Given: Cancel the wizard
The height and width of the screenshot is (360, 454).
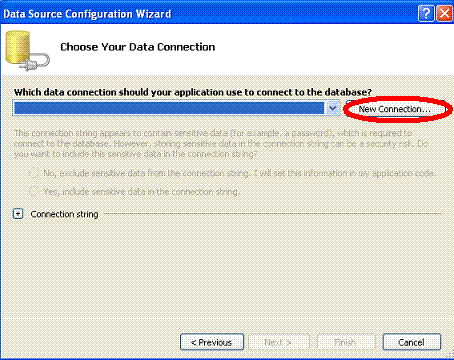Looking at the screenshot, I should pos(412,342).
